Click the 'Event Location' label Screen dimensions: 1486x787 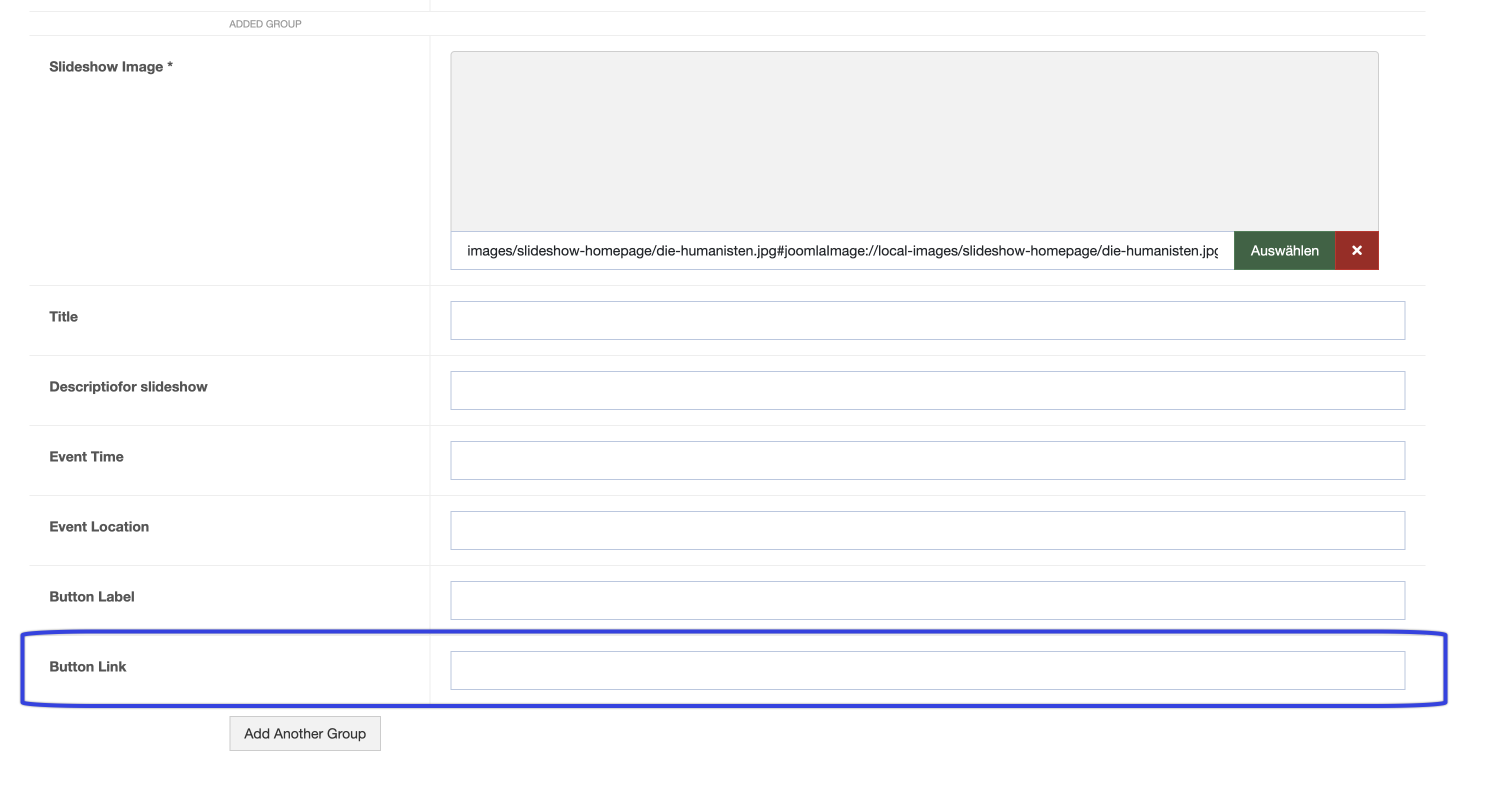click(x=99, y=527)
